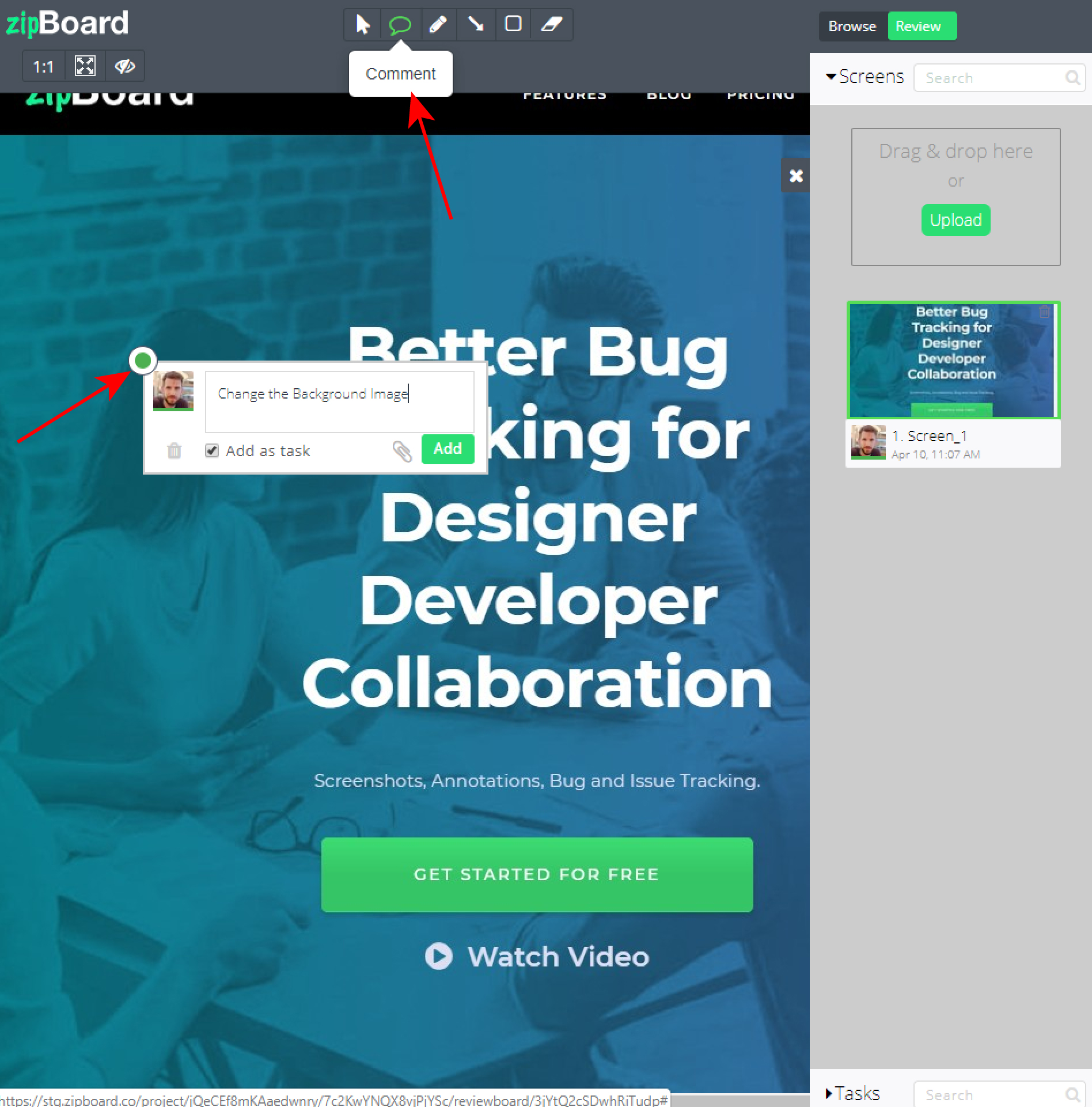The image size is (1092, 1107).
Task: Click the Tasks search magnifier icon
Action: [1072, 1094]
